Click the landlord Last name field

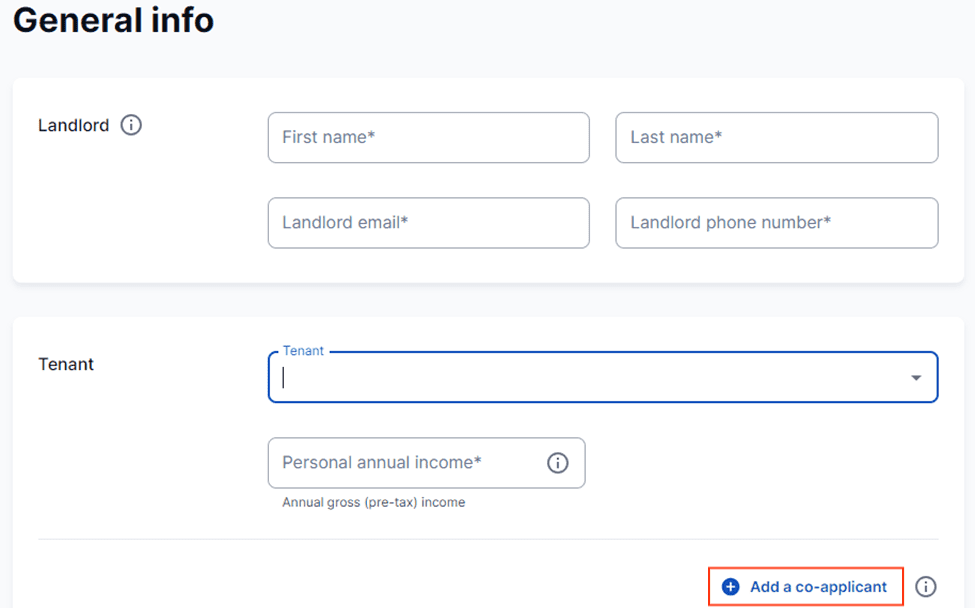tap(776, 137)
